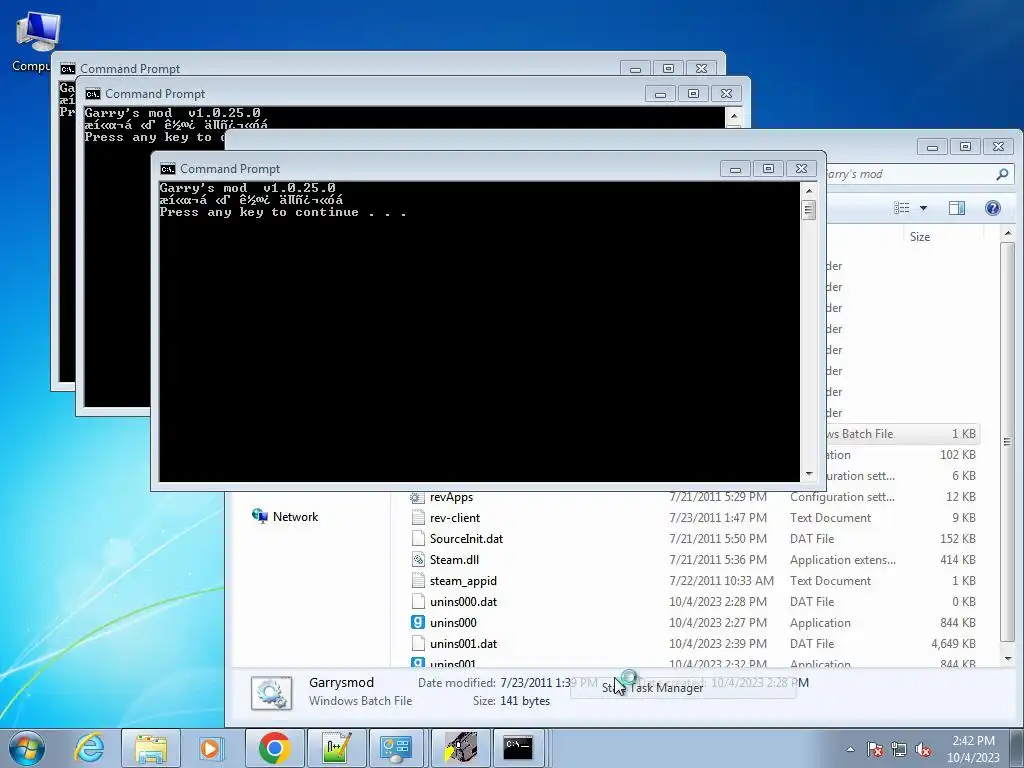Click scrollbar thumb in front Command Prompt
The width and height of the screenshot is (1024, 768).
tap(808, 210)
